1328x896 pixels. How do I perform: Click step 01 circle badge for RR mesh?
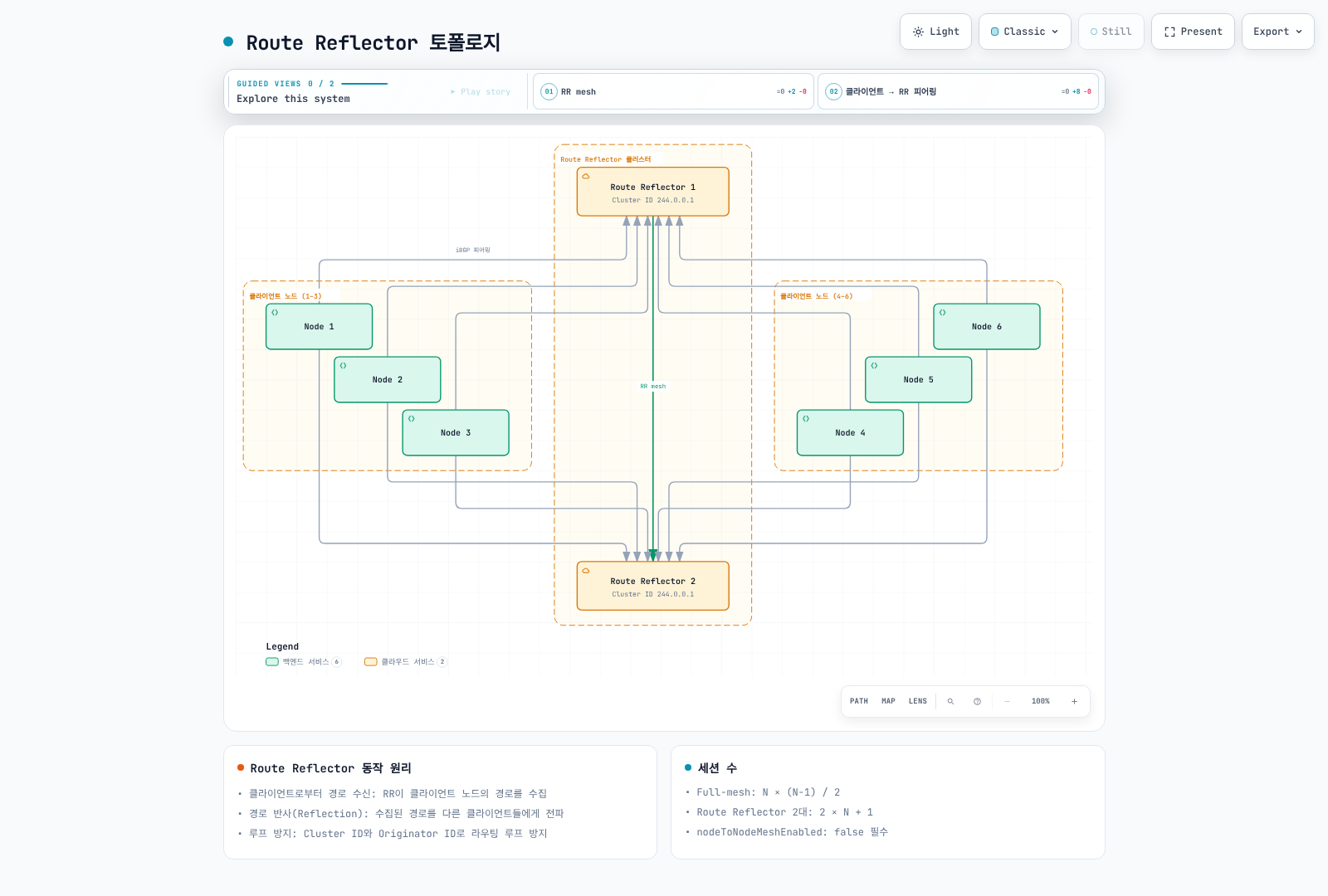(x=549, y=91)
